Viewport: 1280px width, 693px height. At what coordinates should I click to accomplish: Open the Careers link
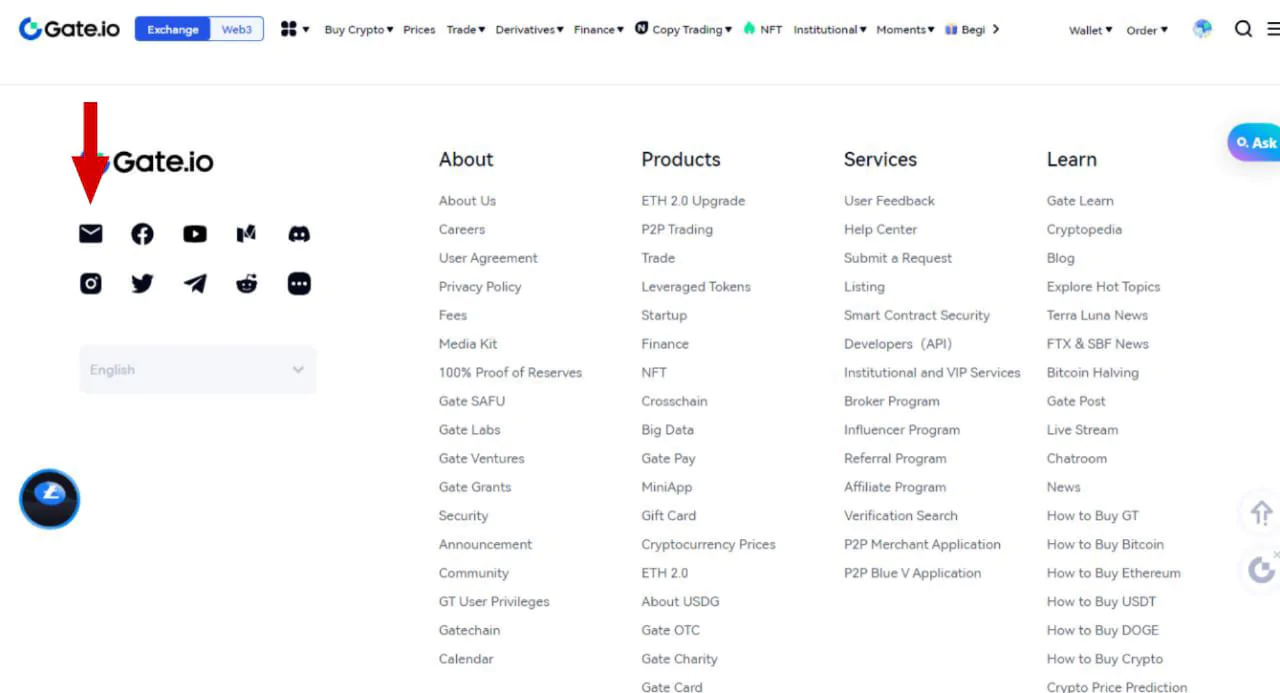coord(462,229)
